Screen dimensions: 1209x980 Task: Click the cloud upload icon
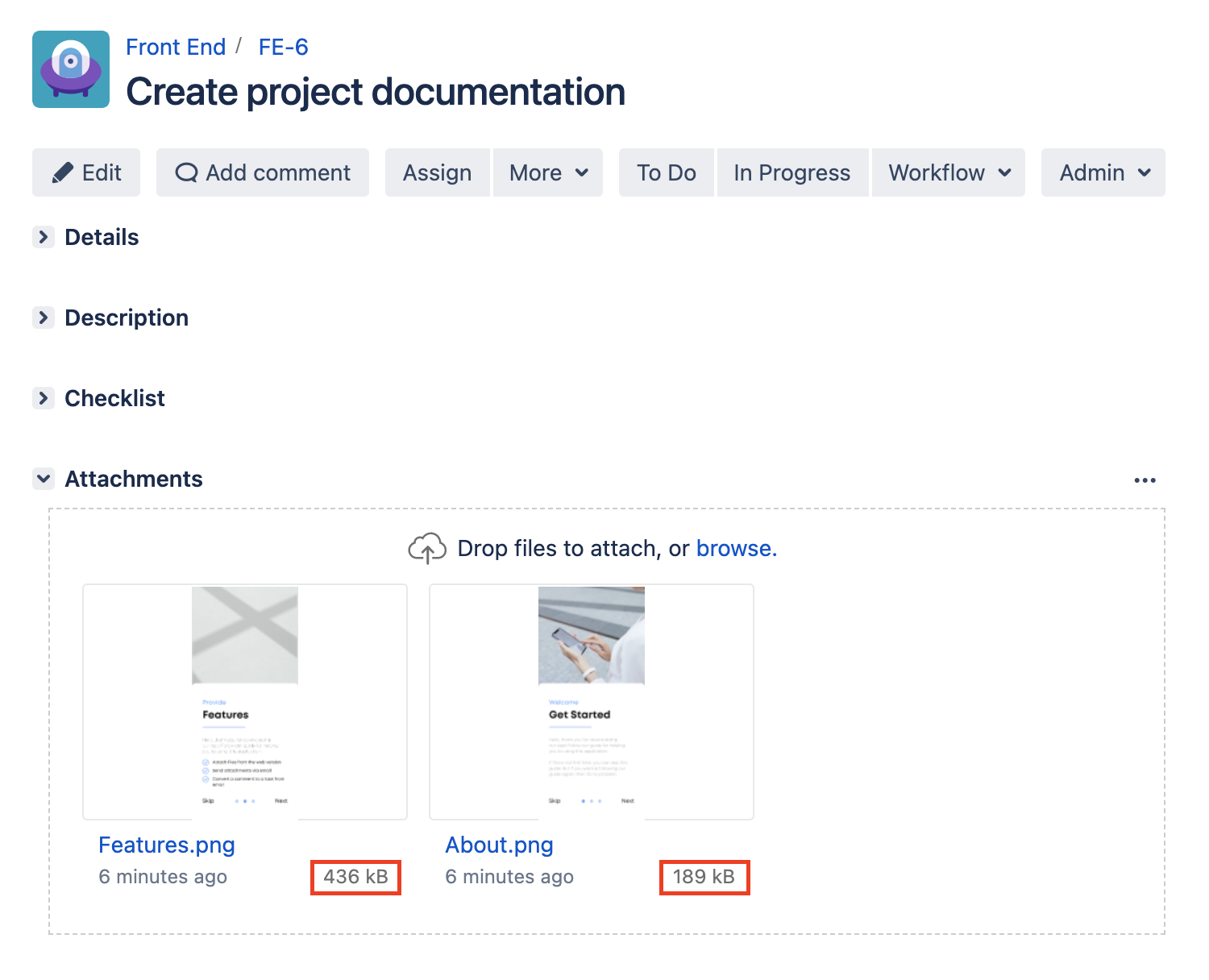pyautogui.click(x=427, y=549)
